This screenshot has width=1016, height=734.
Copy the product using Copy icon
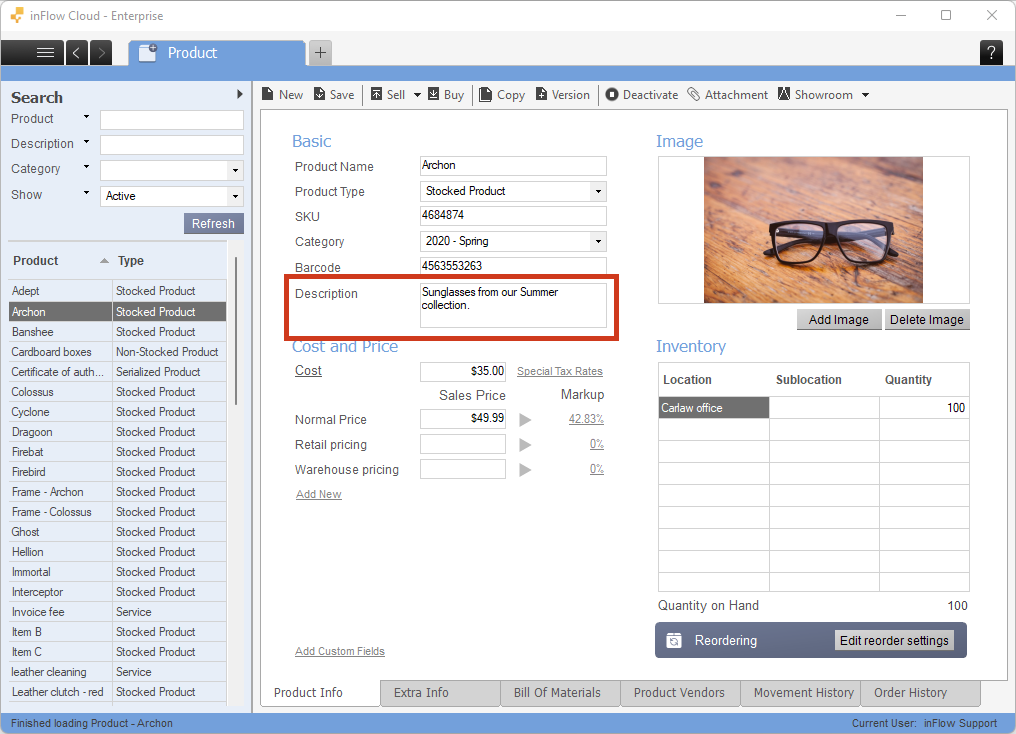502,95
